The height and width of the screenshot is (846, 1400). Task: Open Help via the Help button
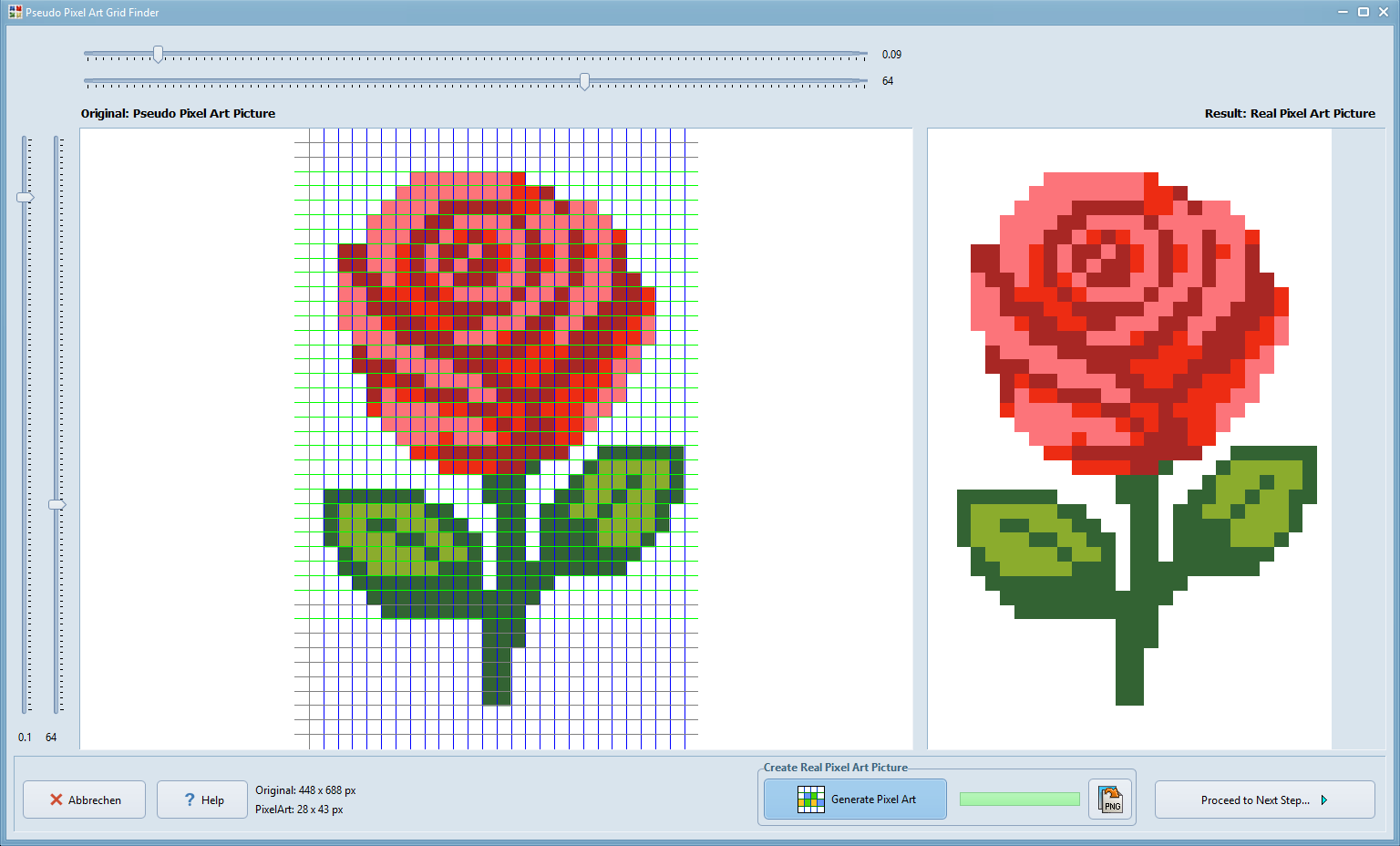(201, 800)
